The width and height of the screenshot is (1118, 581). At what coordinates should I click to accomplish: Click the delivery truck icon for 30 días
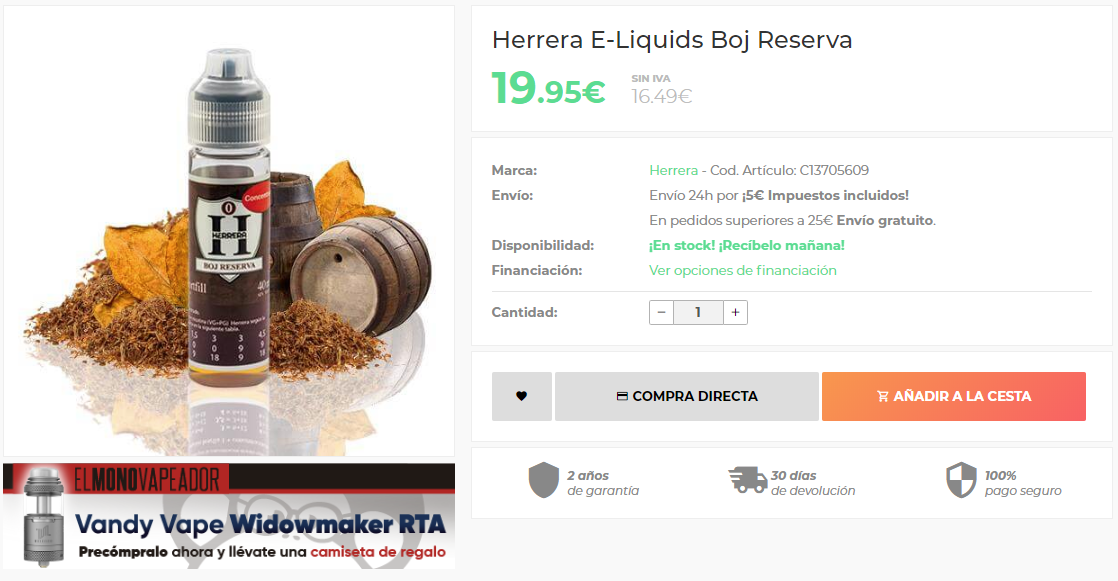(x=747, y=480)
